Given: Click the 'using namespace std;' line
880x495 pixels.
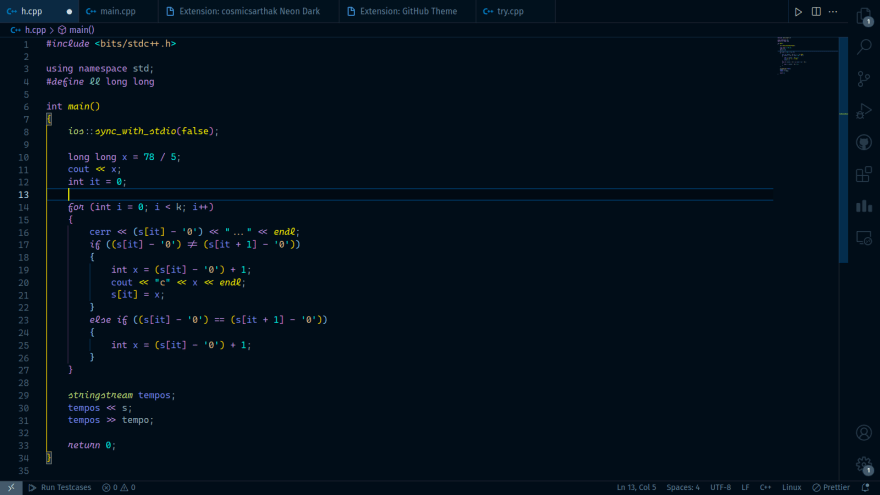Looking at the screenshot, I should pyautogui.click(x=100, y=68).
